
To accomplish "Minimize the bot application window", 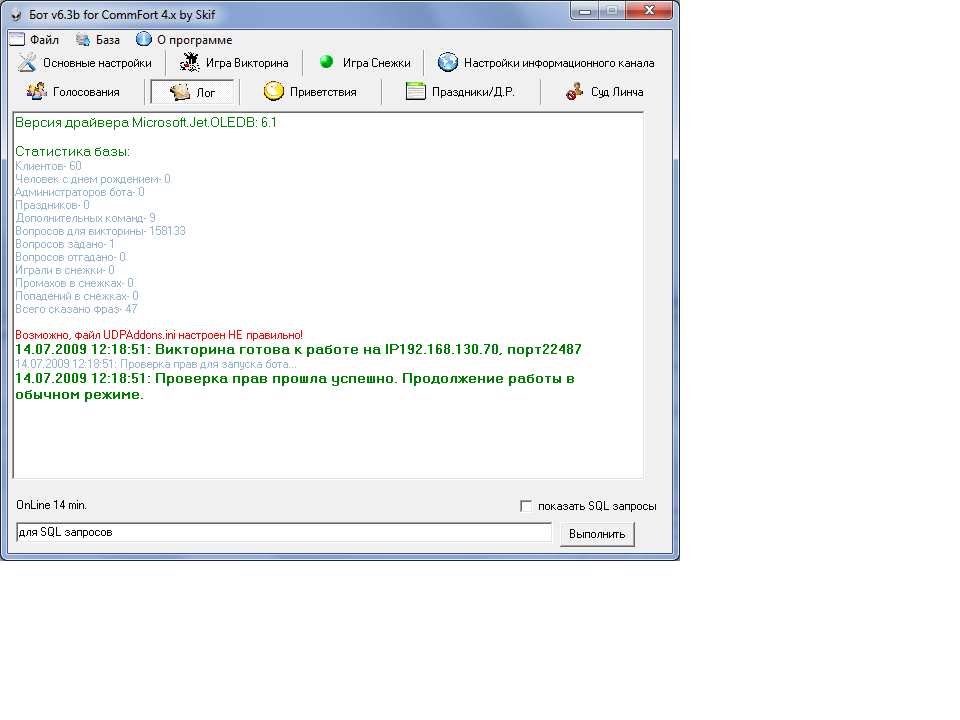I will click(585, 9).
